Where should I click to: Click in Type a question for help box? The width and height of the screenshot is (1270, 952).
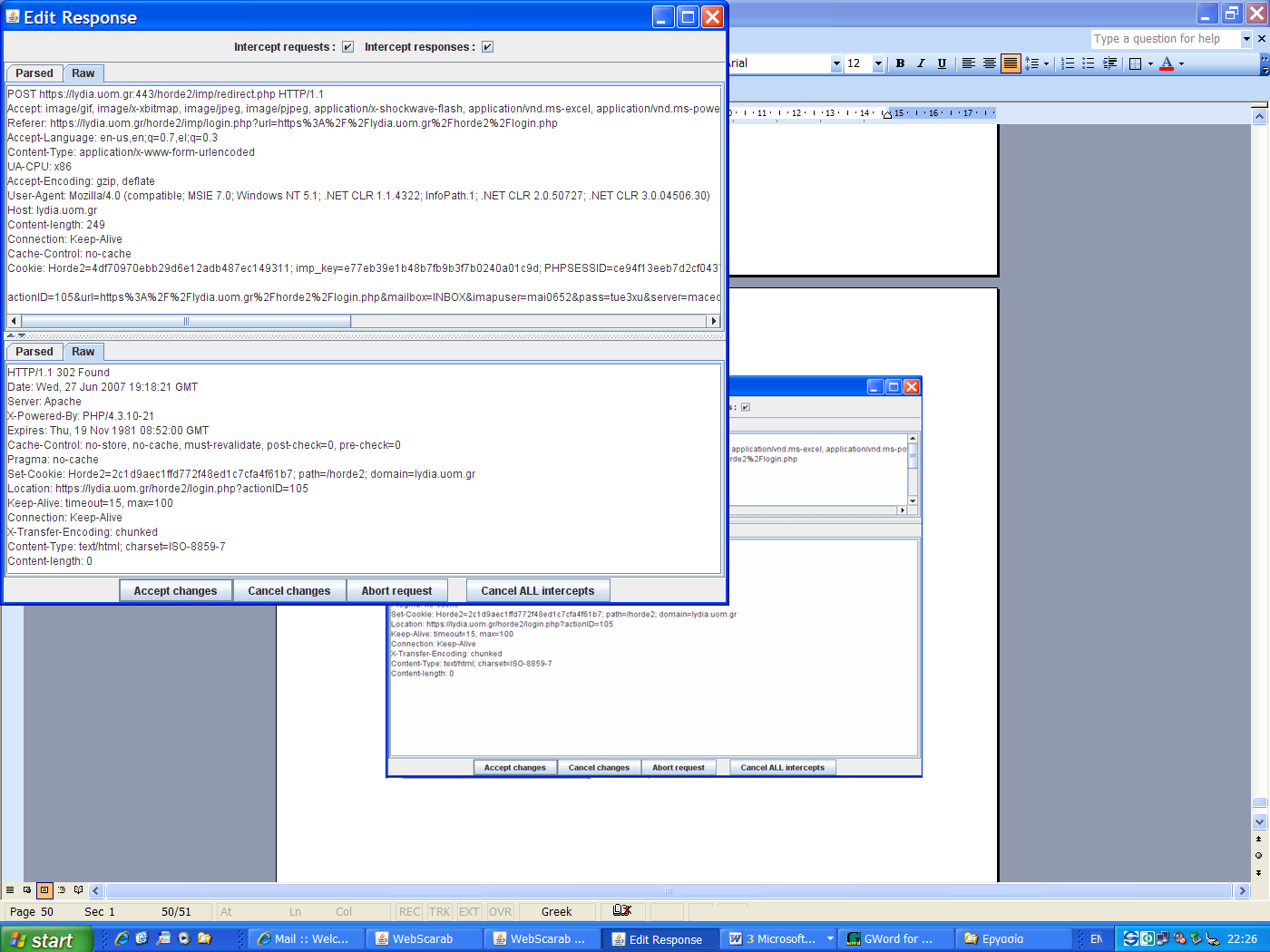point(1166,38)
